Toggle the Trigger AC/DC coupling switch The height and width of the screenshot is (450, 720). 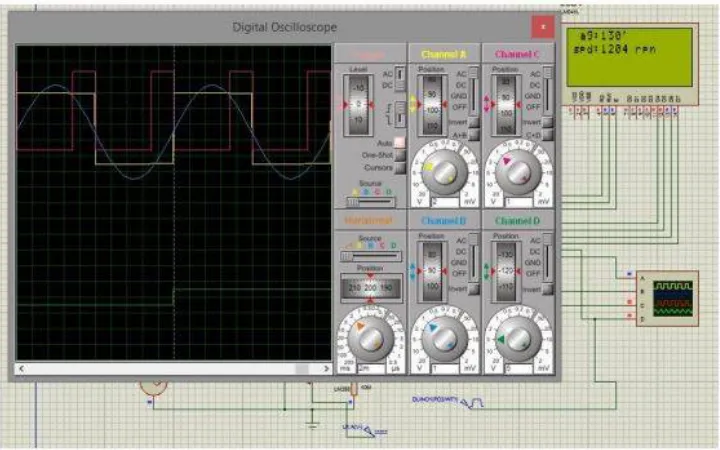pyautogui.click(x=400, y=79)
